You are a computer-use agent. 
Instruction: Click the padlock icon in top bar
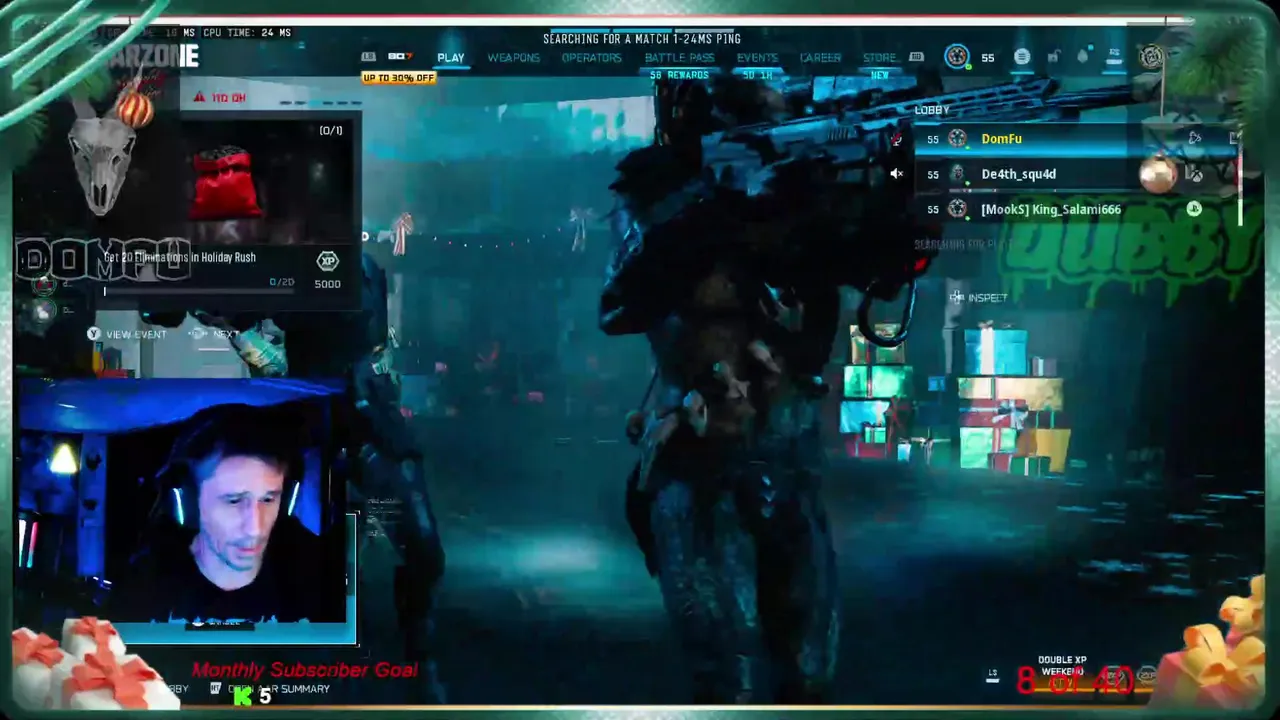1053,57
